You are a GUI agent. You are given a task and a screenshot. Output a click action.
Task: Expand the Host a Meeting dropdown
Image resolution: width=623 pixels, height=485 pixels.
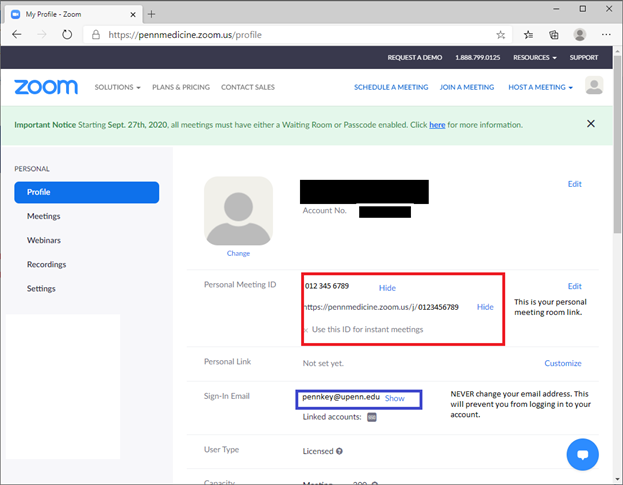(x=540, y=87)
